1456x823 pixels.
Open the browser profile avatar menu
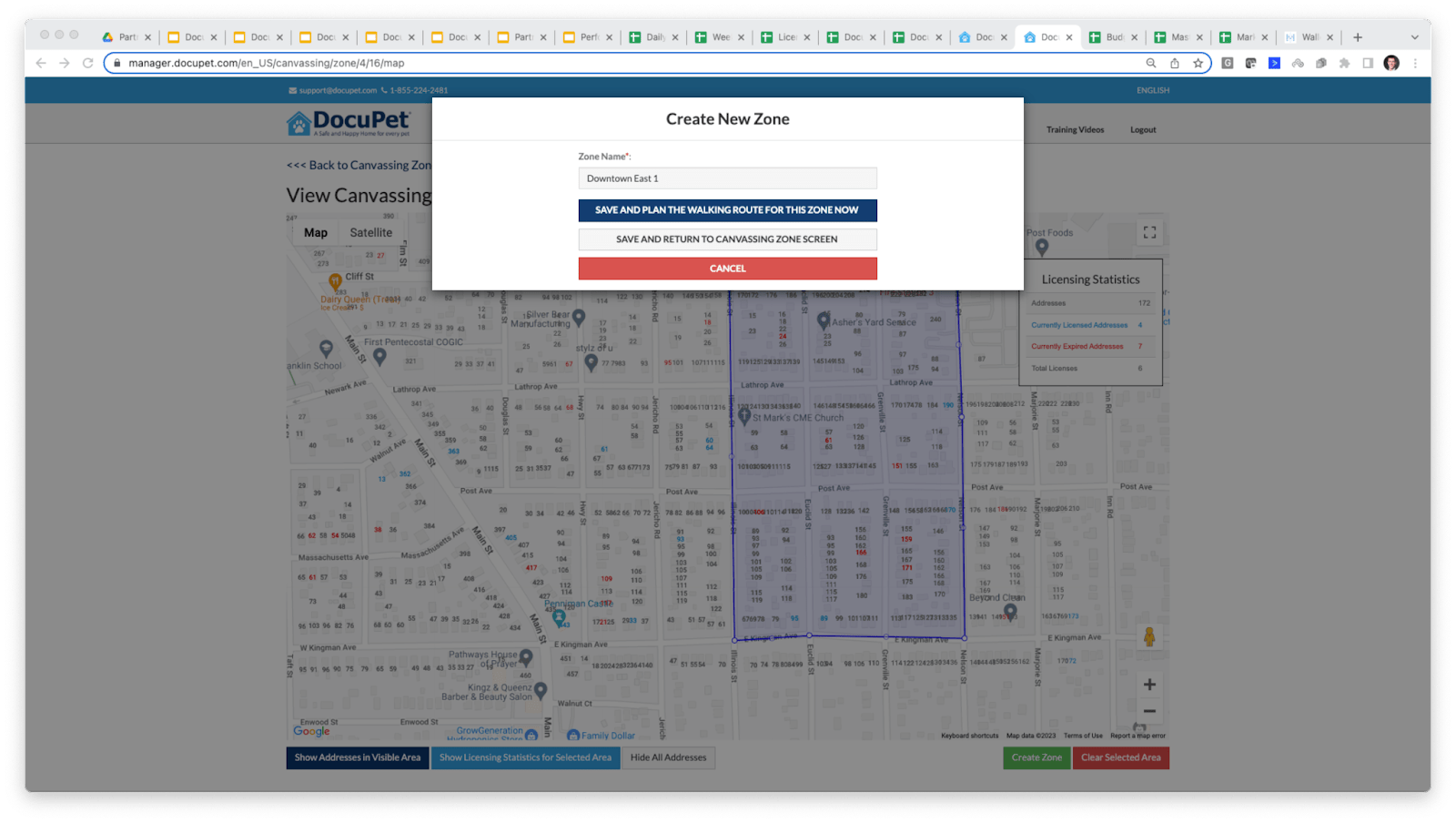coord(1390,63)
